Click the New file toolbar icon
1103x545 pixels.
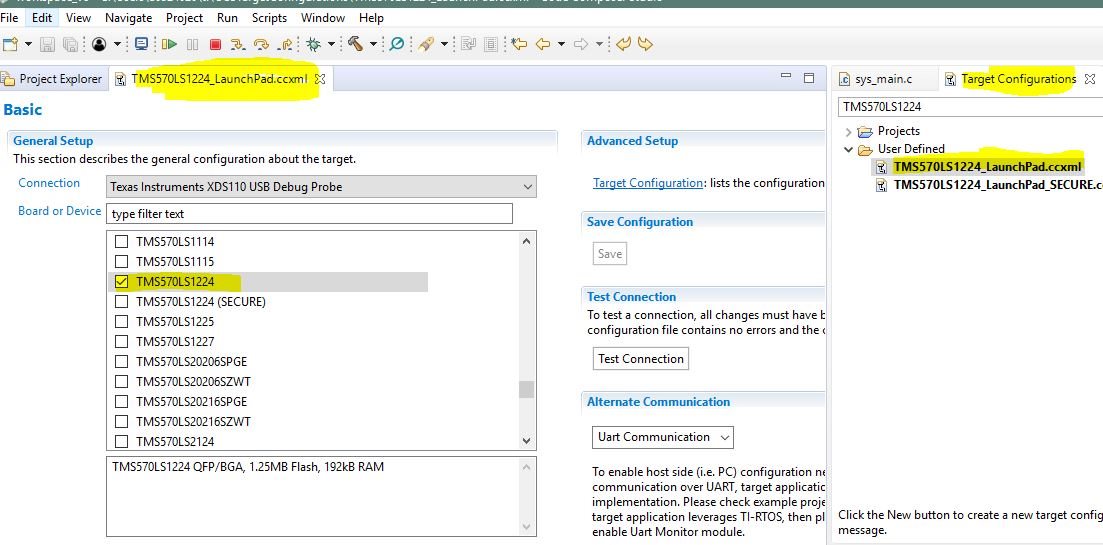pyautogui.click(x=10, y=44)
